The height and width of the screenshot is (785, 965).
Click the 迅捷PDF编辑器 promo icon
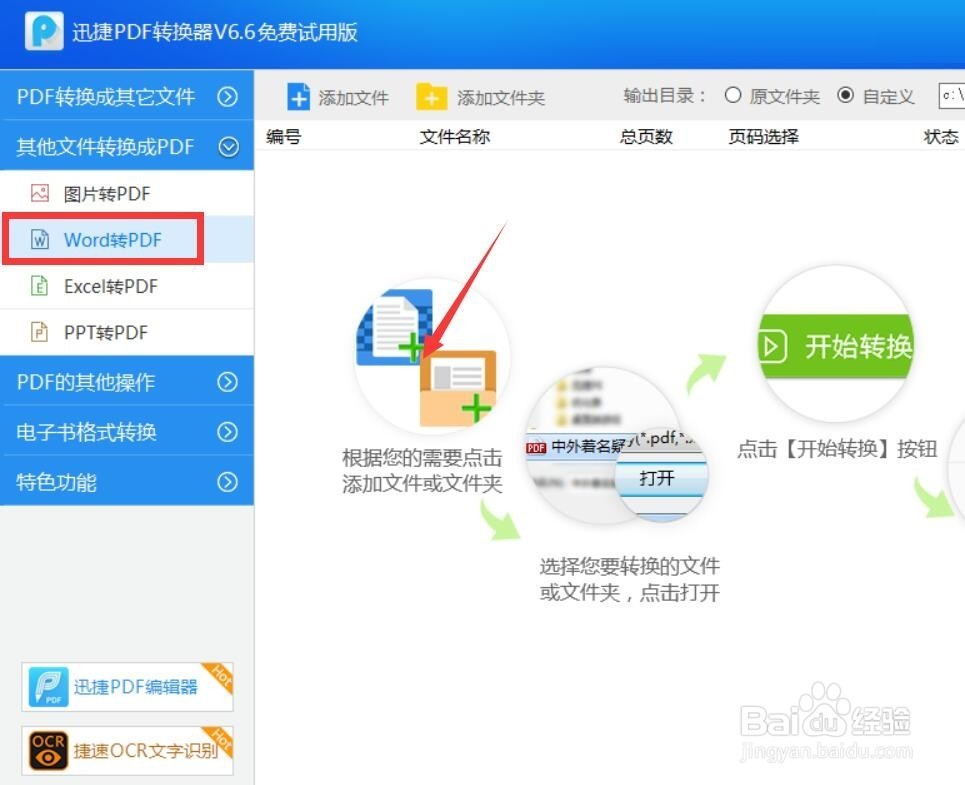pyautogui.click(x=49, y=687)
